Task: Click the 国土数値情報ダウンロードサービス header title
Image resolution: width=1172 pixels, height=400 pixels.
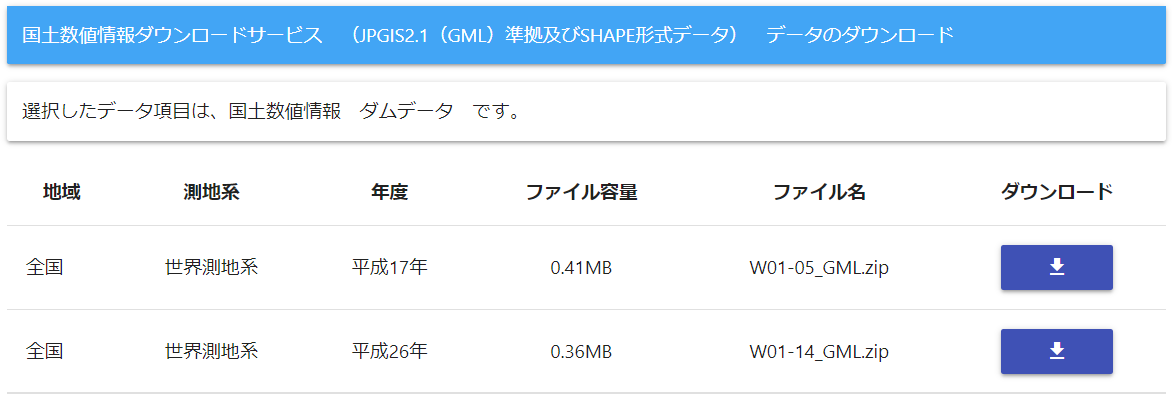Action: 172,36
